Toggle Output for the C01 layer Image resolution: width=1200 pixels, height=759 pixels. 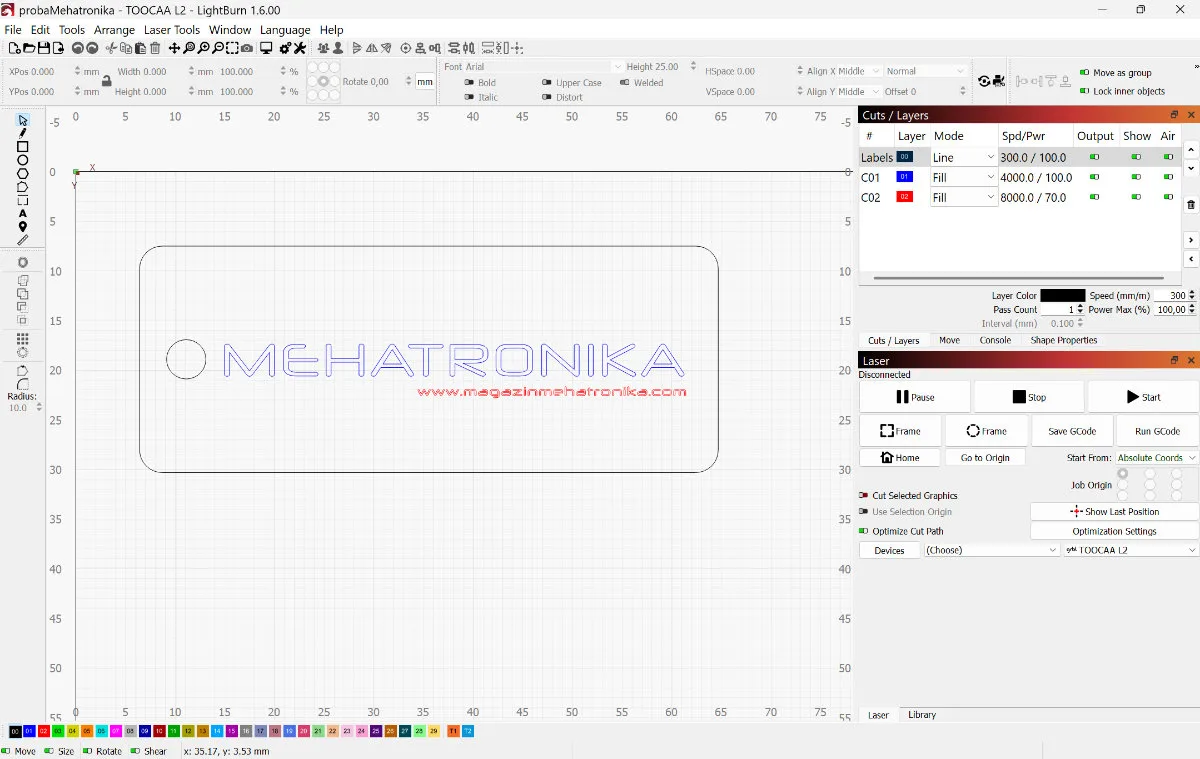1095,177
